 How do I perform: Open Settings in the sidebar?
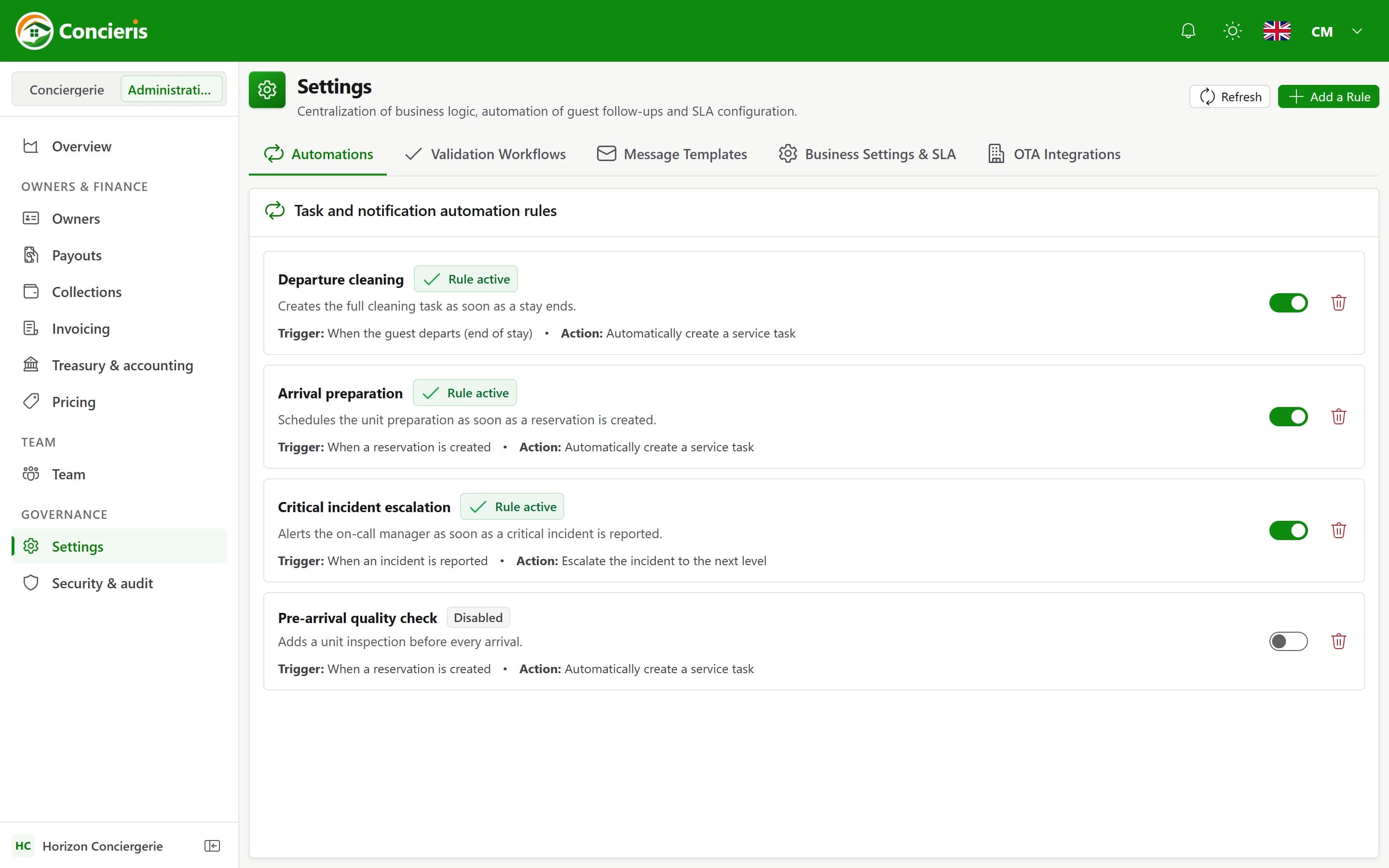coord(119,546)
